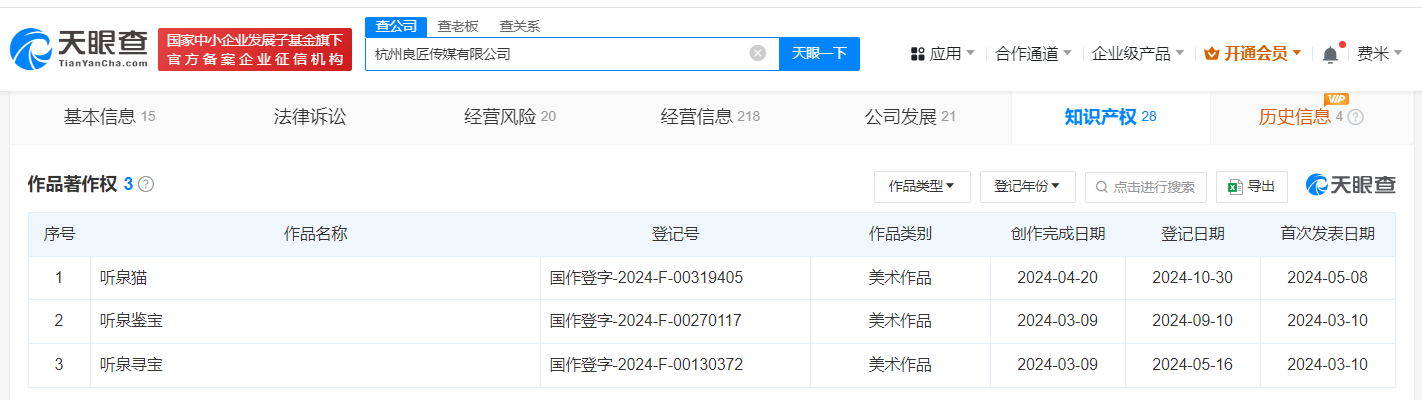
Task: Click the TianYanCha logo in header
Action: pos(79,49)
